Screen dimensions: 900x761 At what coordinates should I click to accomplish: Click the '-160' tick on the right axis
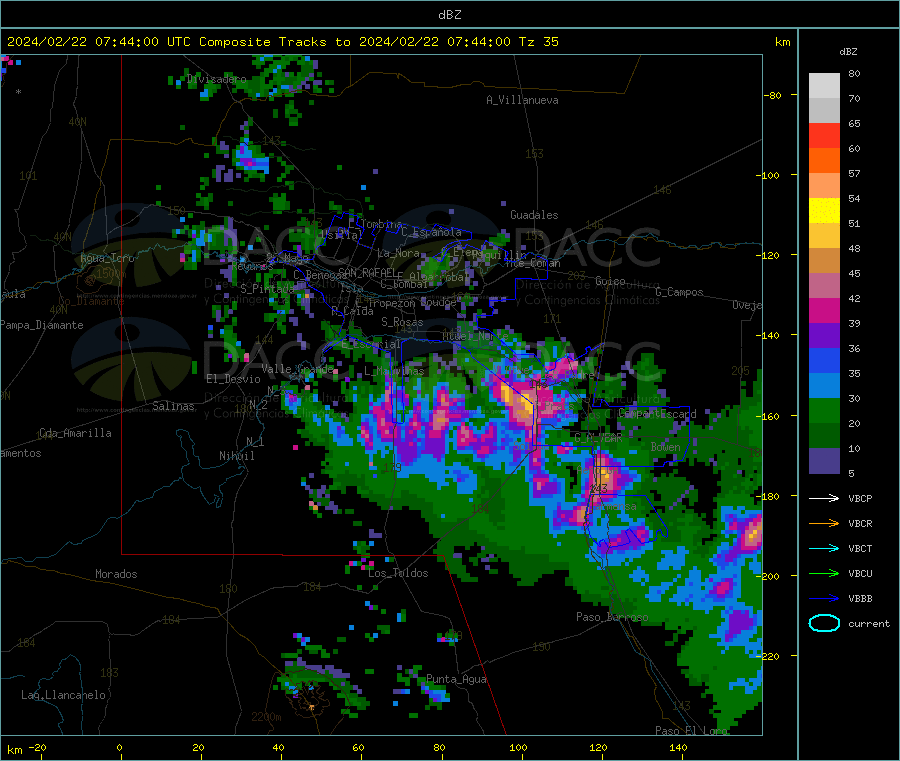(768, 416)
